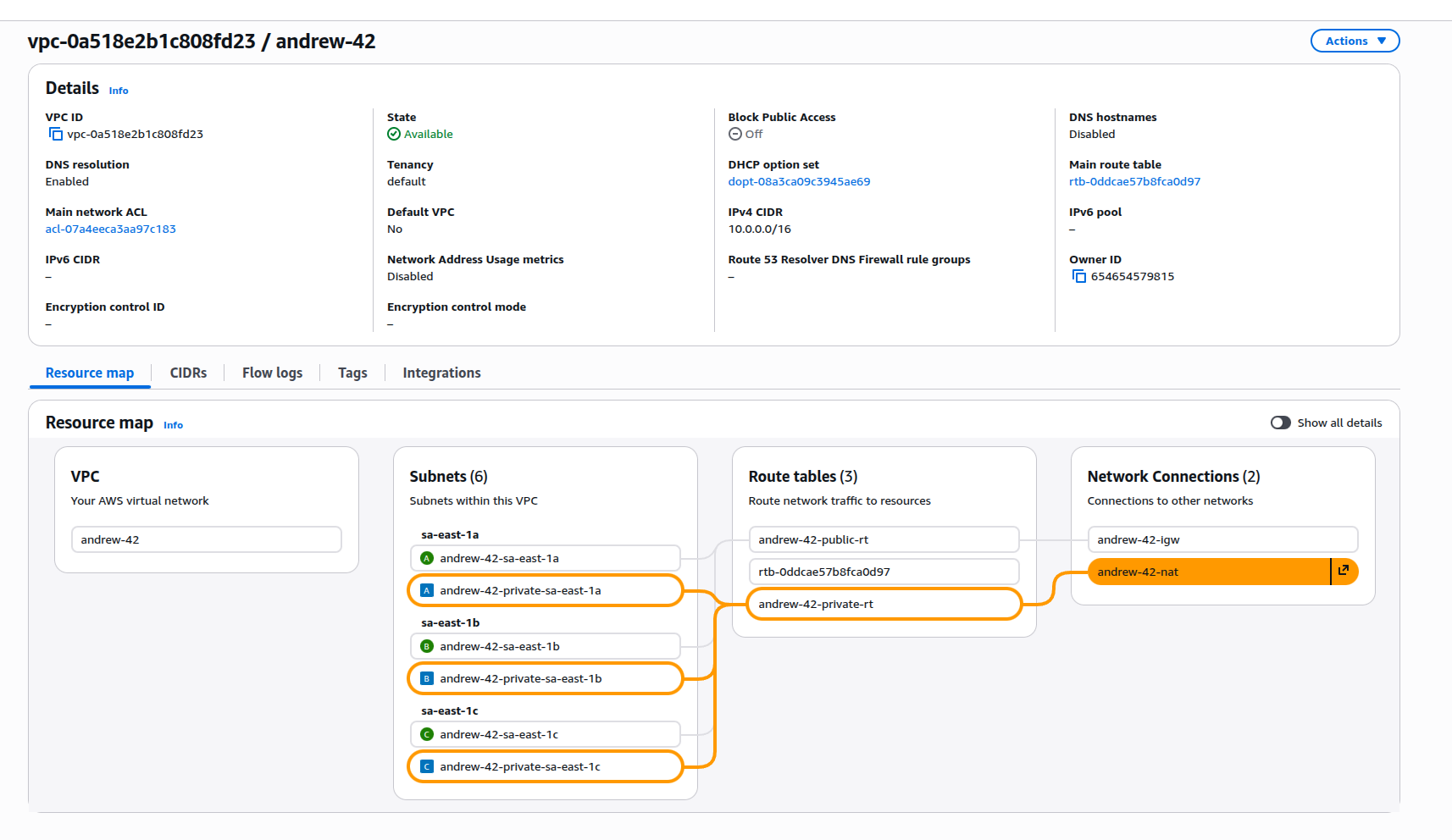Open main network ACL acl-07a4eeca3aa97c183 link
The image size is (1452, 840).
click(111, 229)
